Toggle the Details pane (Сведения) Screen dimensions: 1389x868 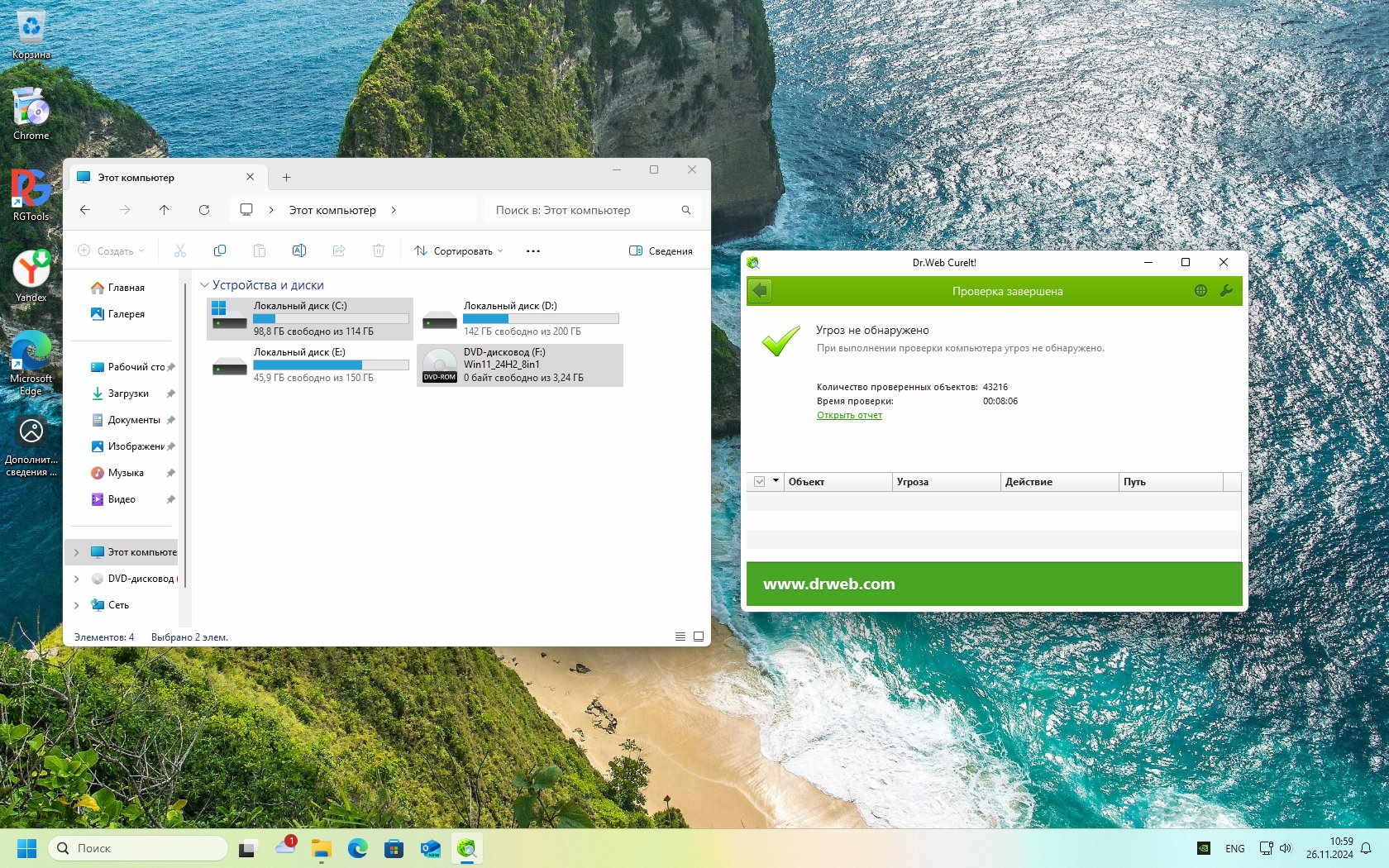pyautogui.click(x=661, y=250)
